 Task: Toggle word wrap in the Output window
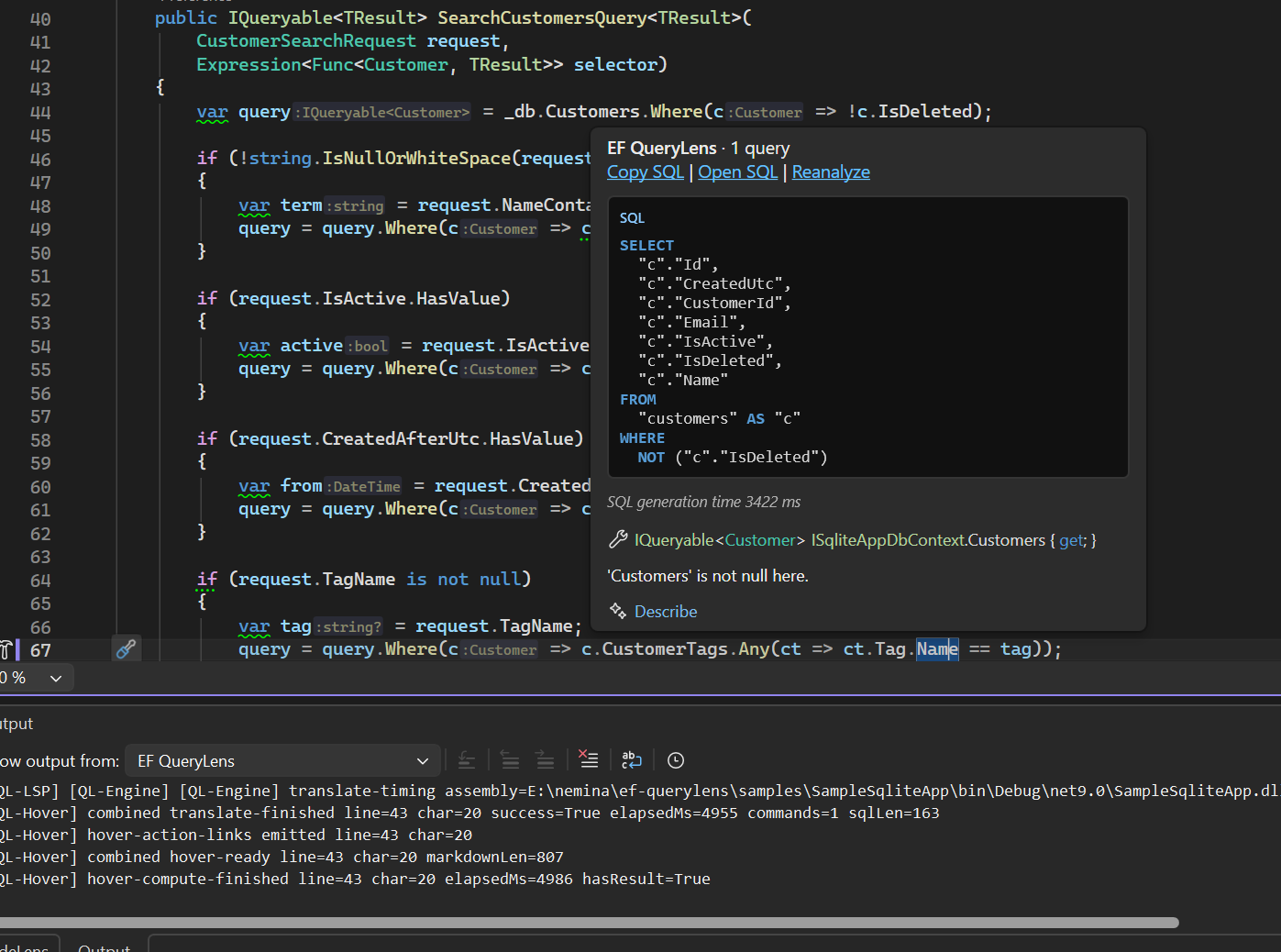coord(632,760)
